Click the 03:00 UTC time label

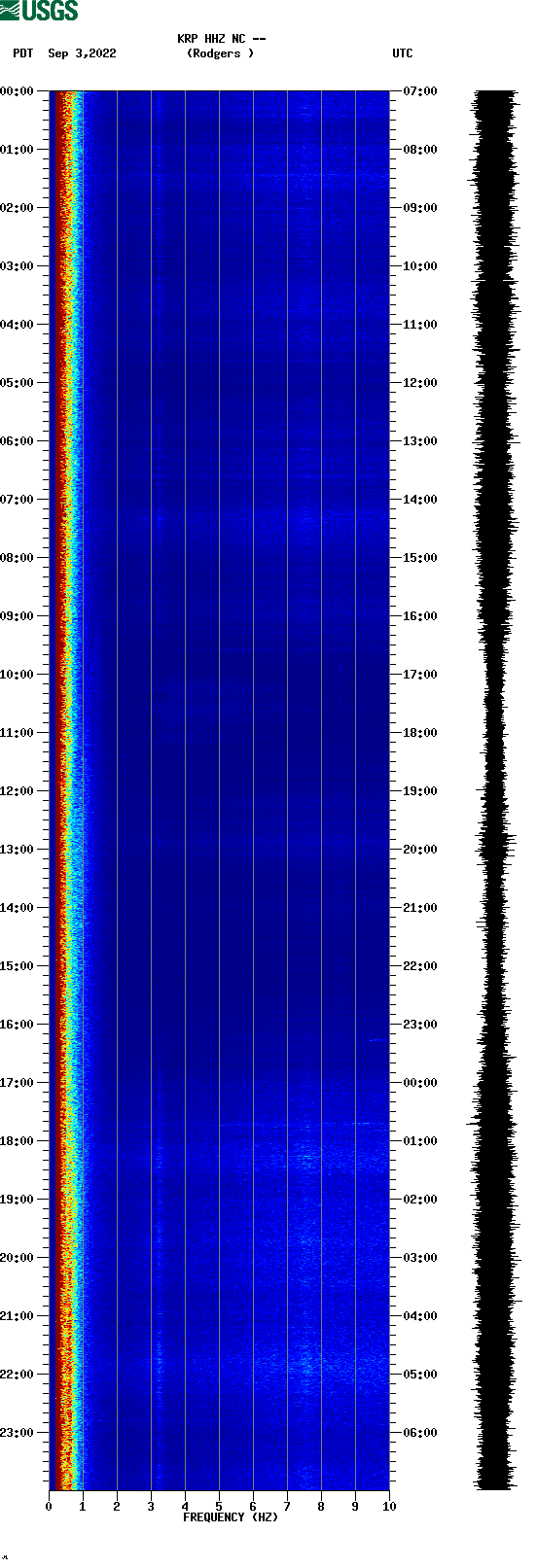tap(420, 1258)
